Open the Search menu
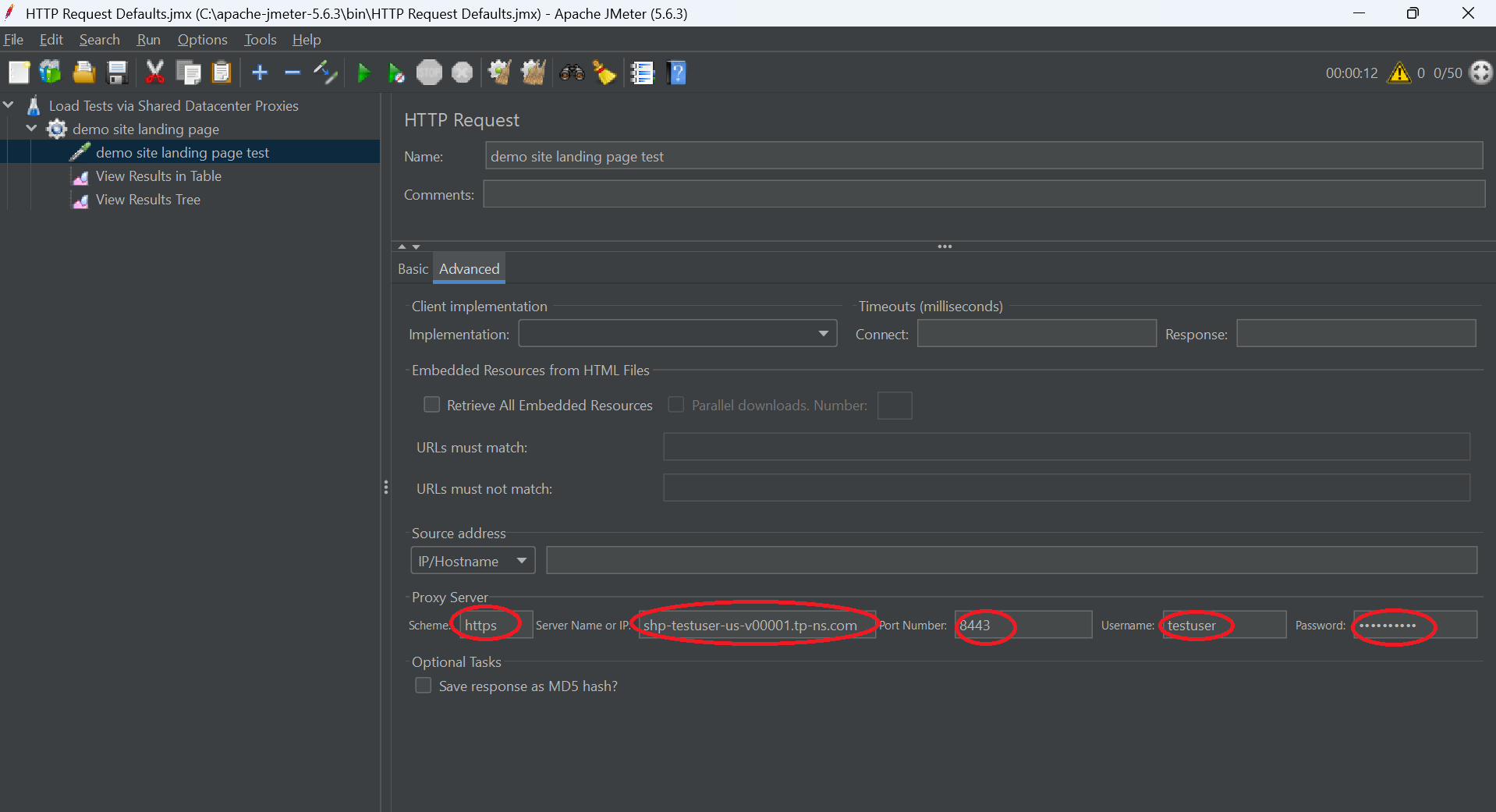 pos(99,40)
